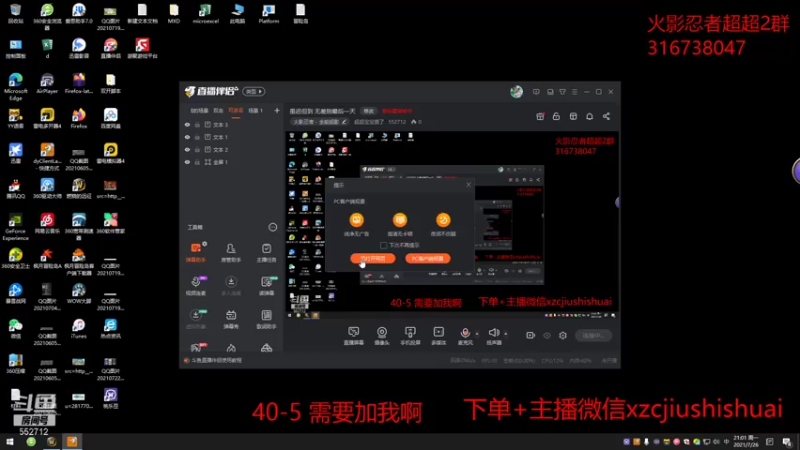Image resolution: width=800 pixels, height=450 pixels.
Task: Select the 文本 3 layer row
Action: (231, 124)
